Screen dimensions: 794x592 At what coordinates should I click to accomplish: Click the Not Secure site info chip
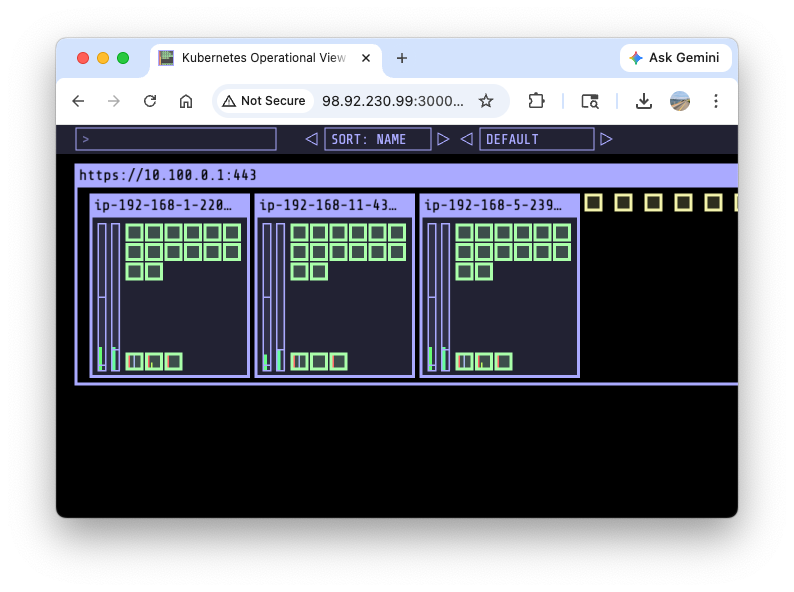tap(264, 101)
